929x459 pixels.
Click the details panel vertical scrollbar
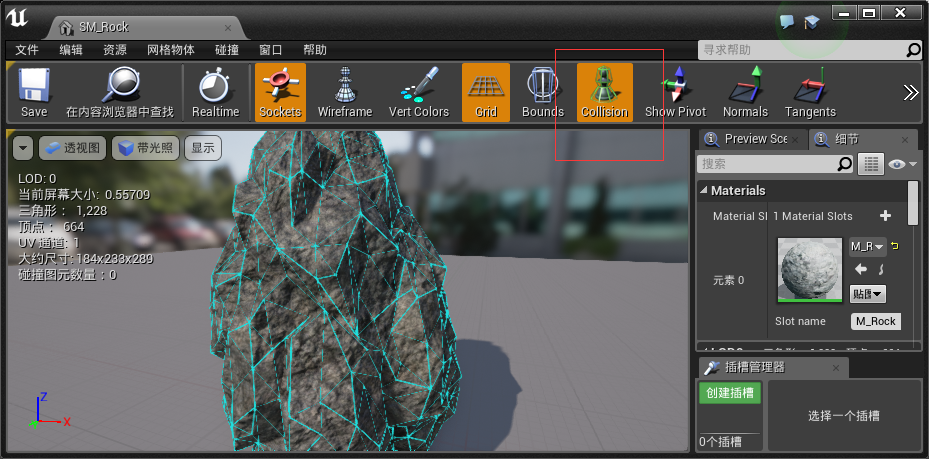[913, 203]
